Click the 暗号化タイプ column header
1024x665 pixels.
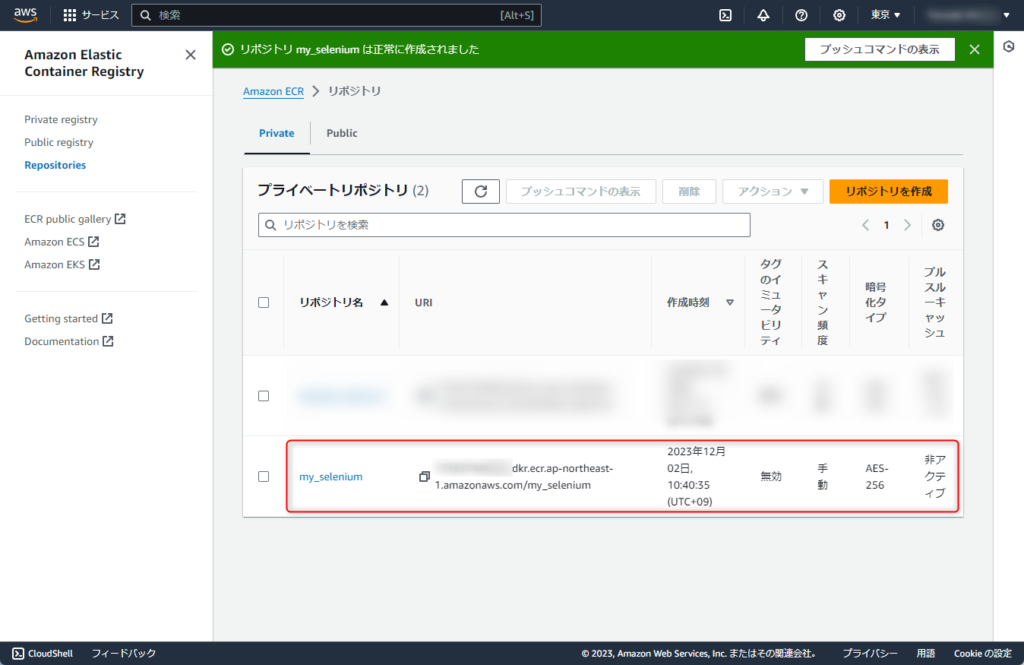click(876, 302)
